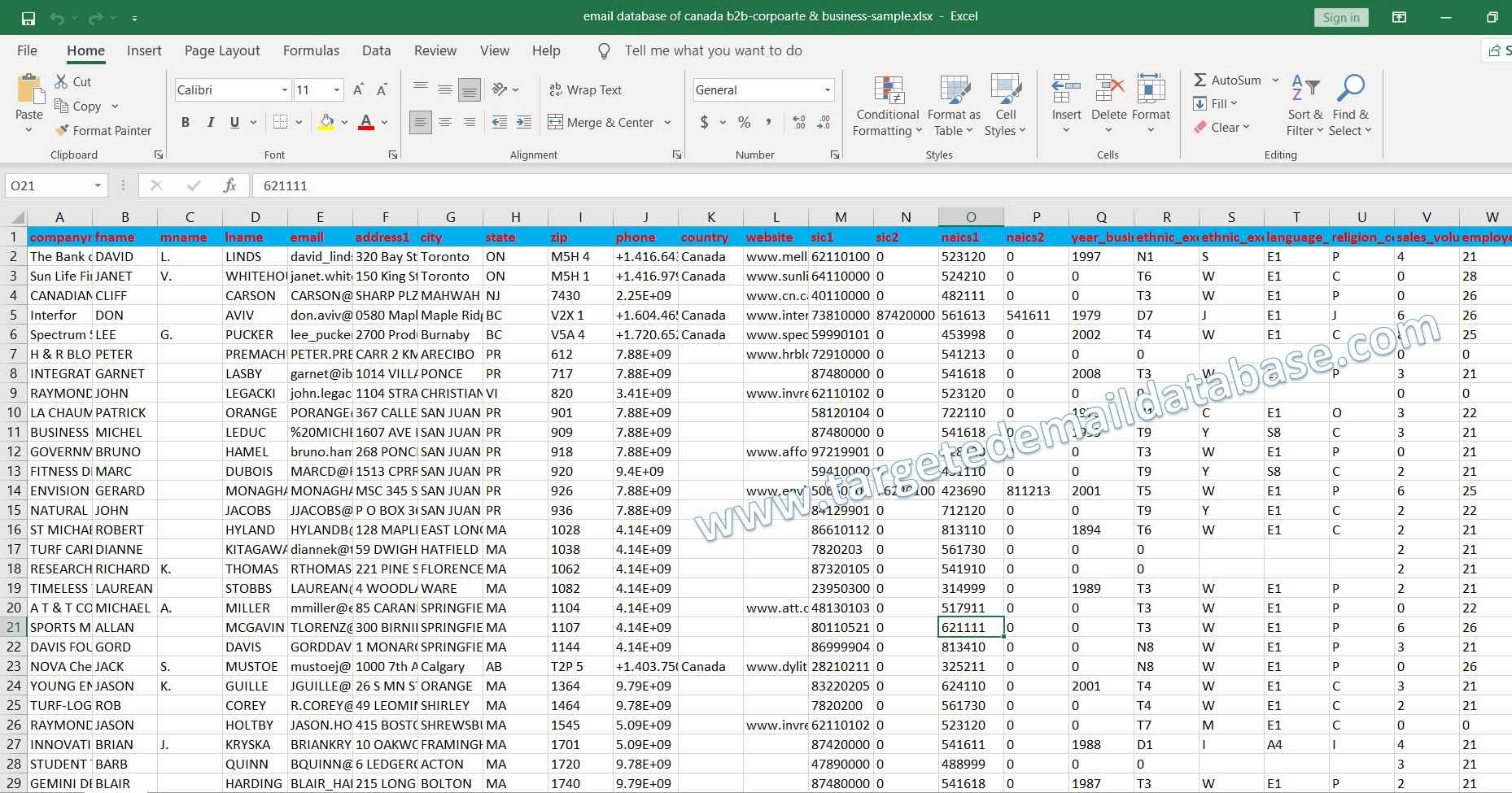This screenshot has height=793, width=1512.
Task: Switch to the Formulas ribbon tab
Action: [x=311, y=50]
